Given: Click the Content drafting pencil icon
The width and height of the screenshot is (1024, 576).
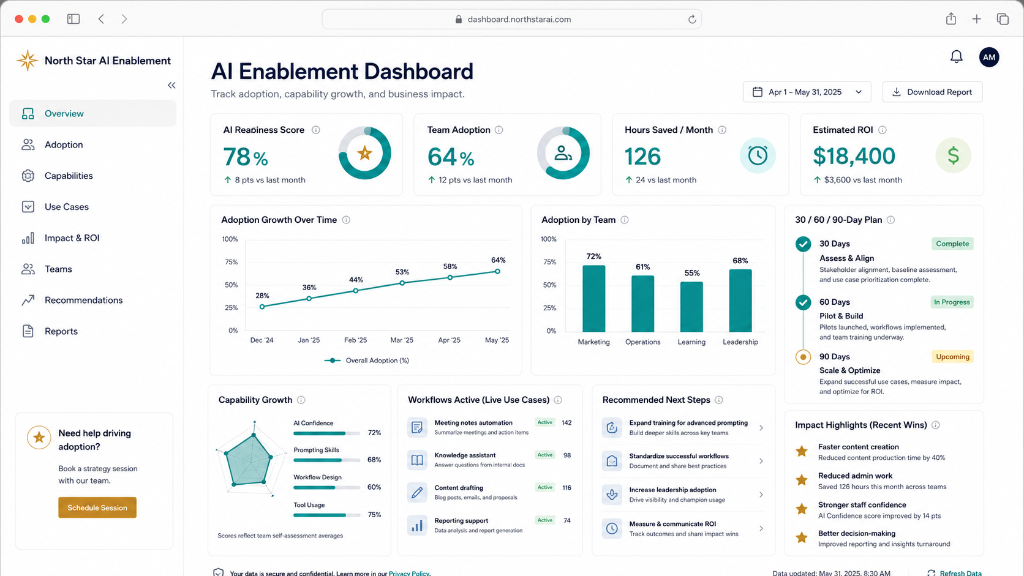Looking at the screenshot, I should pyautogui.click(x=417, y=492).
